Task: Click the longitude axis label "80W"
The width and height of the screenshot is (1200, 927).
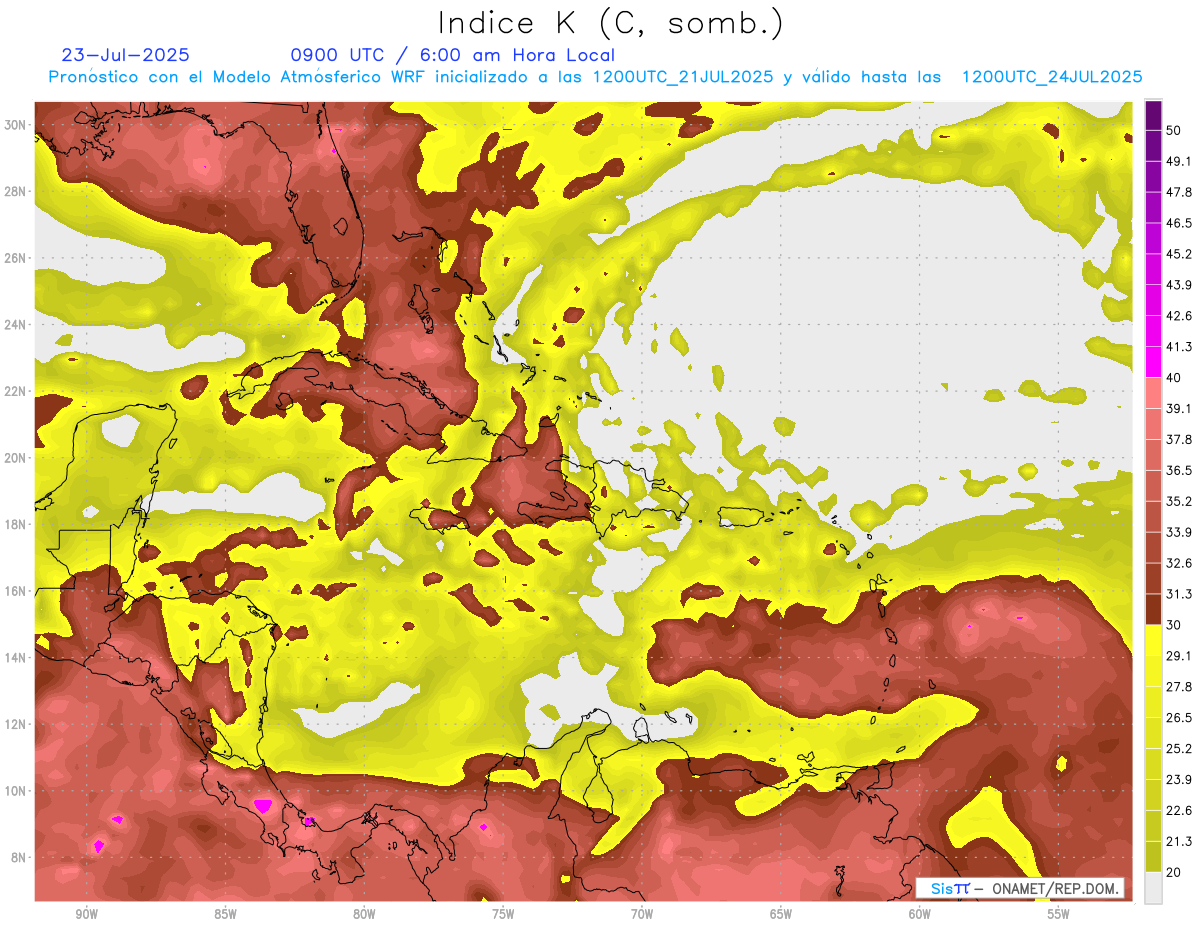Action: (x=364, y=914)
